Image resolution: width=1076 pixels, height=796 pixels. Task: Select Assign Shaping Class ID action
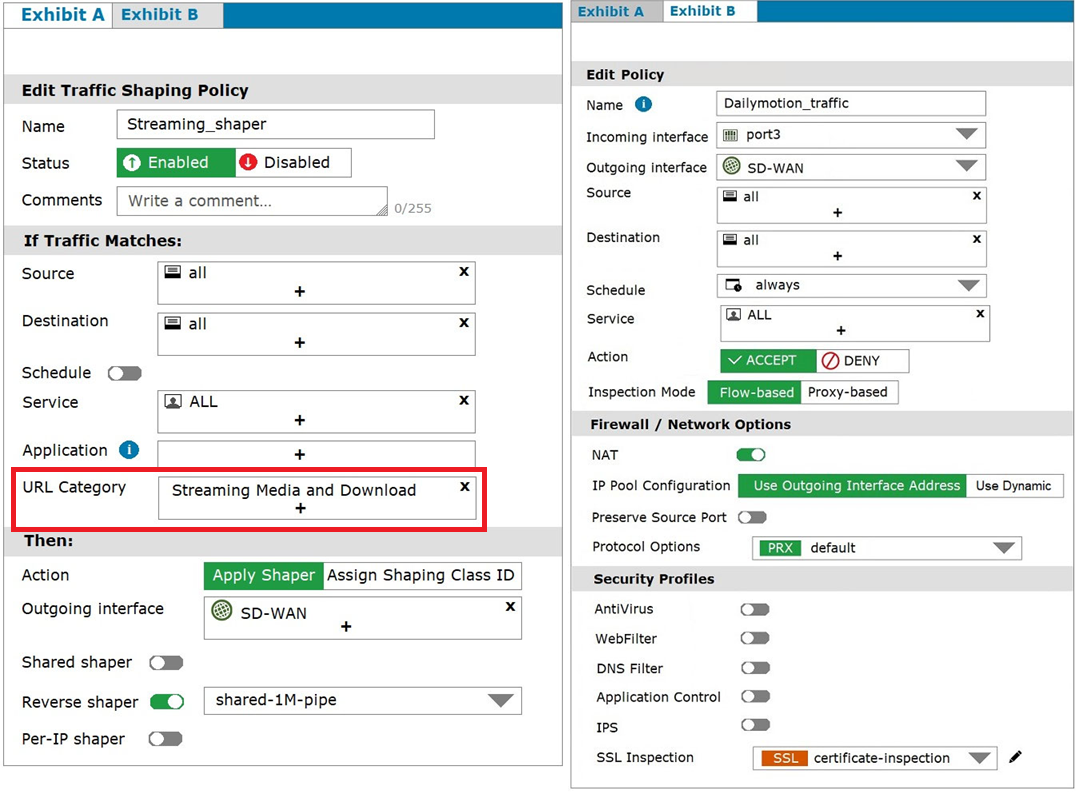421,576
